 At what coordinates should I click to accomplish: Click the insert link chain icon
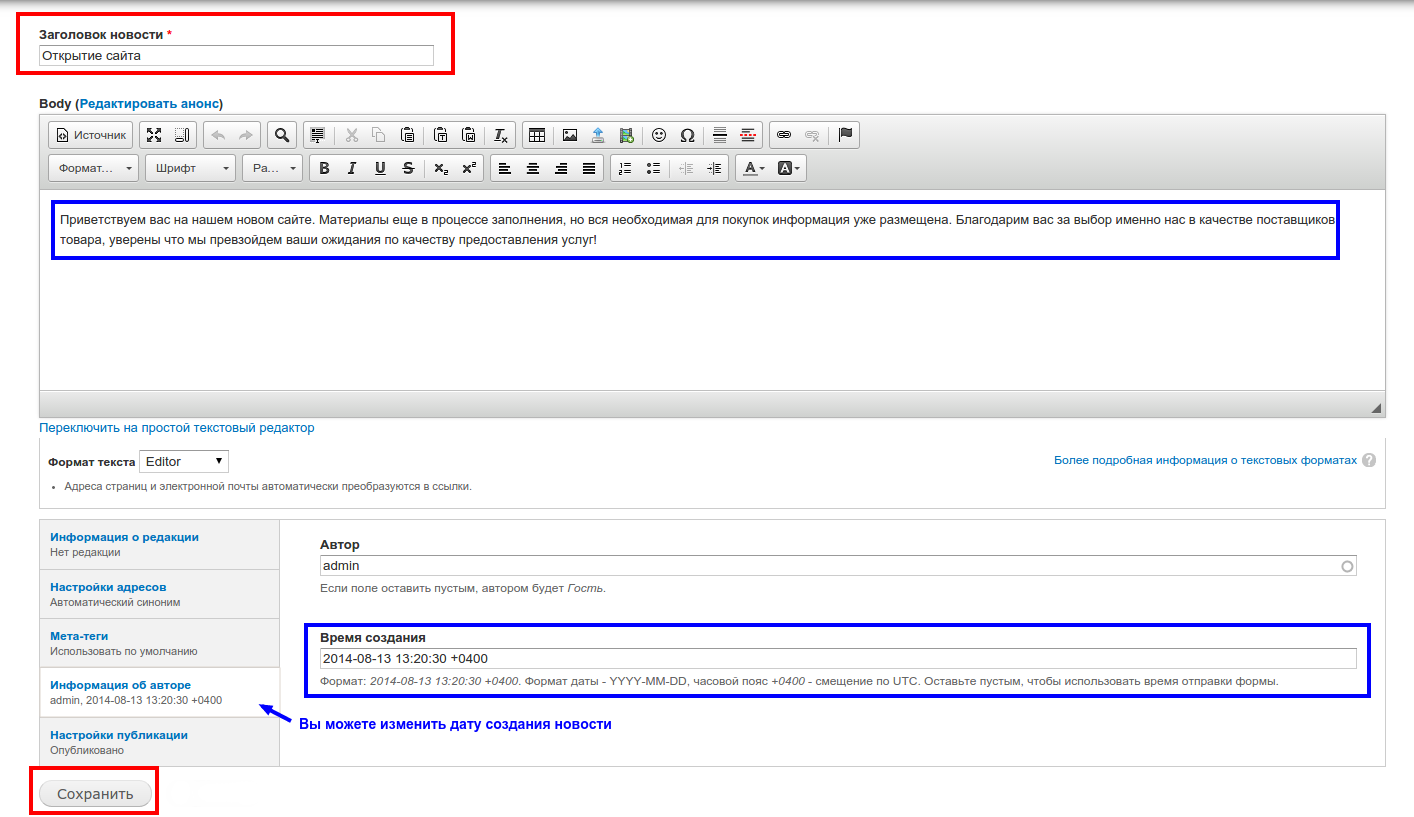784,135
